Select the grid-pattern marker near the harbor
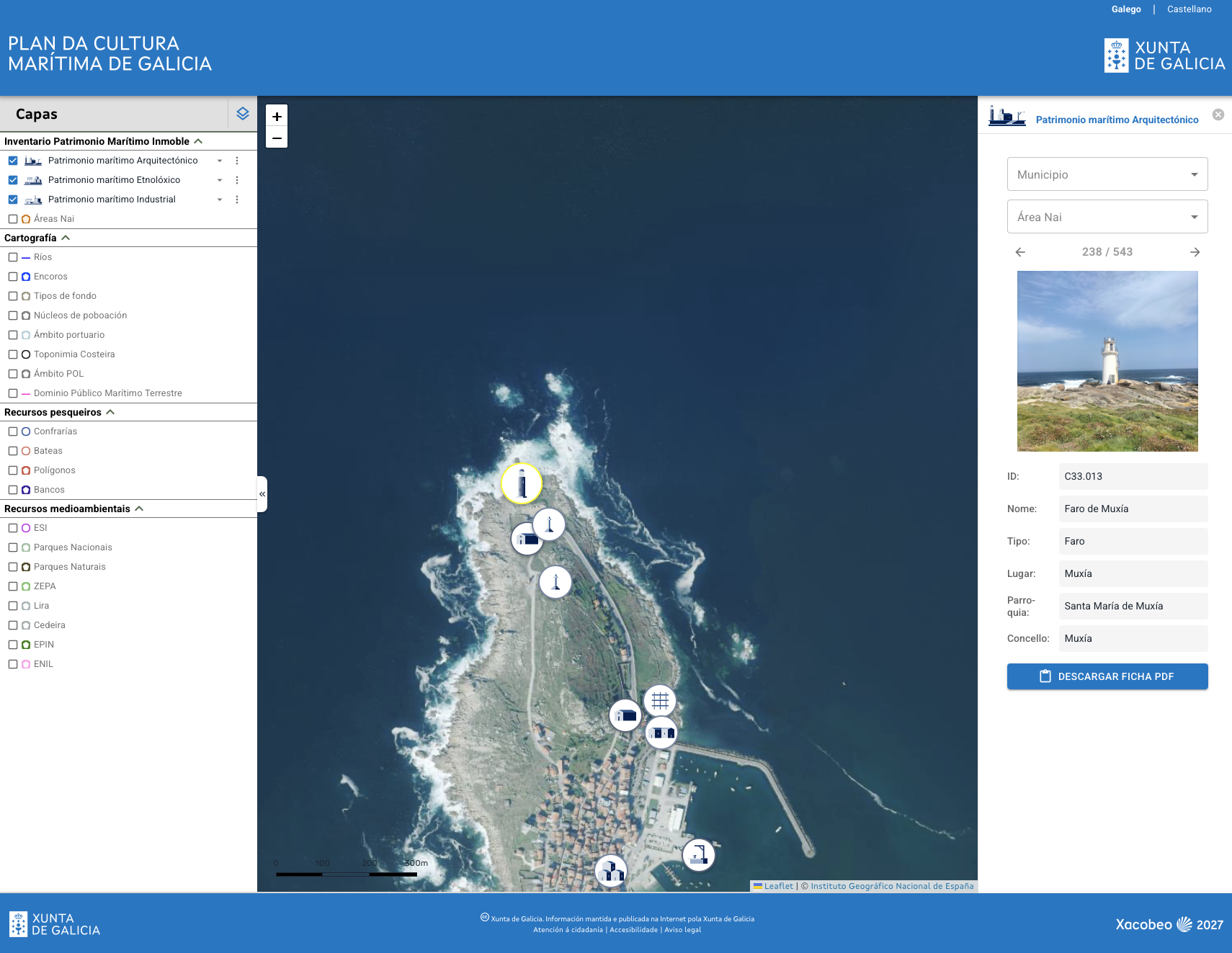The image size is (1232, 953). [x=660, y=700]
